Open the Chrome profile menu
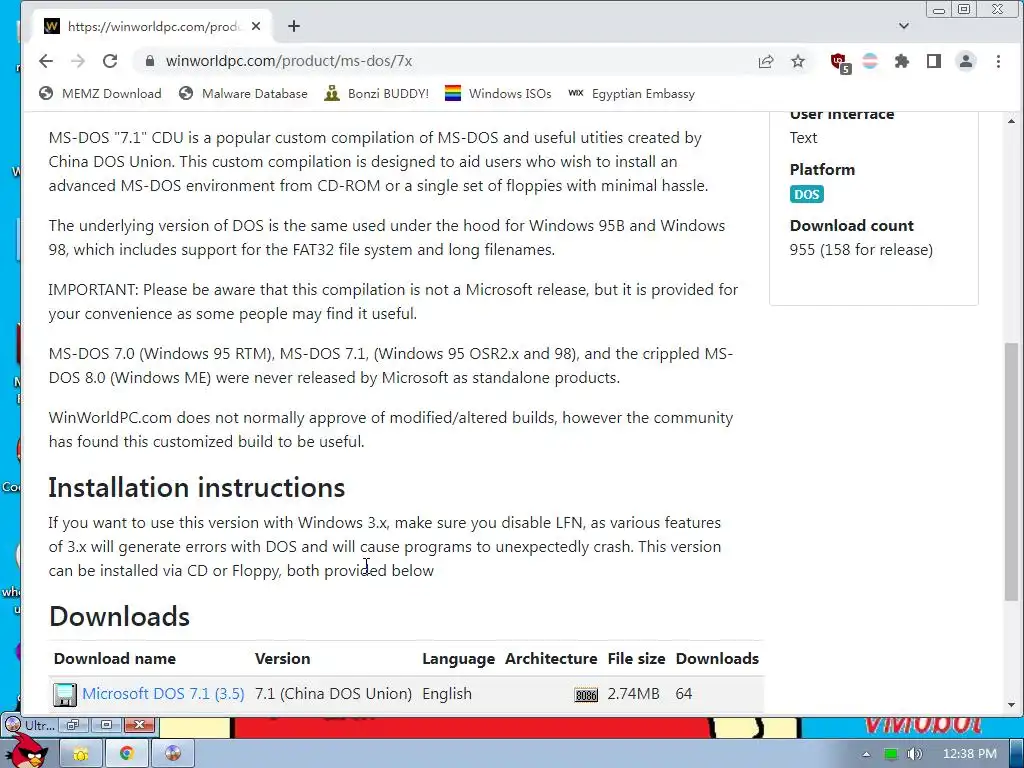 tap(966, 61)
